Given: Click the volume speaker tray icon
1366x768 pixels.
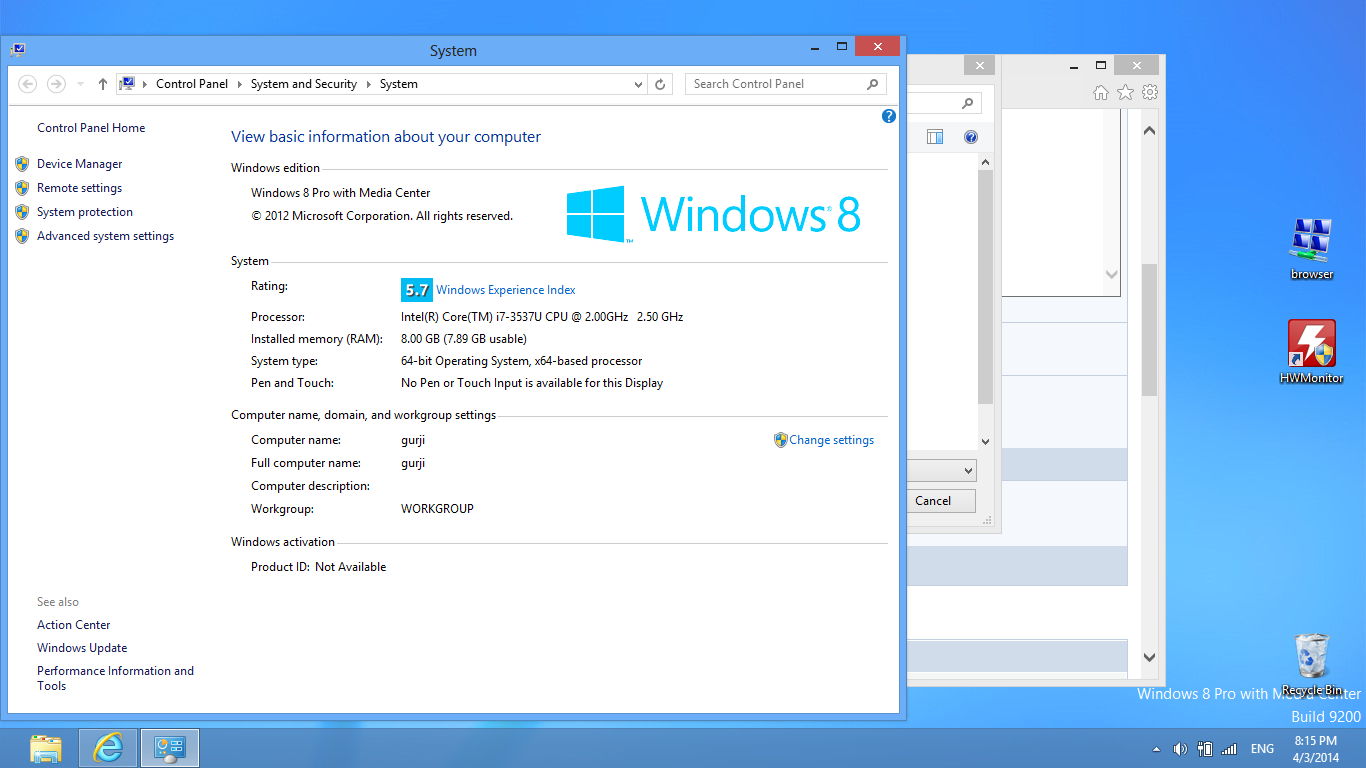Looking at the screenshot, I should [x=1180, y=749].
